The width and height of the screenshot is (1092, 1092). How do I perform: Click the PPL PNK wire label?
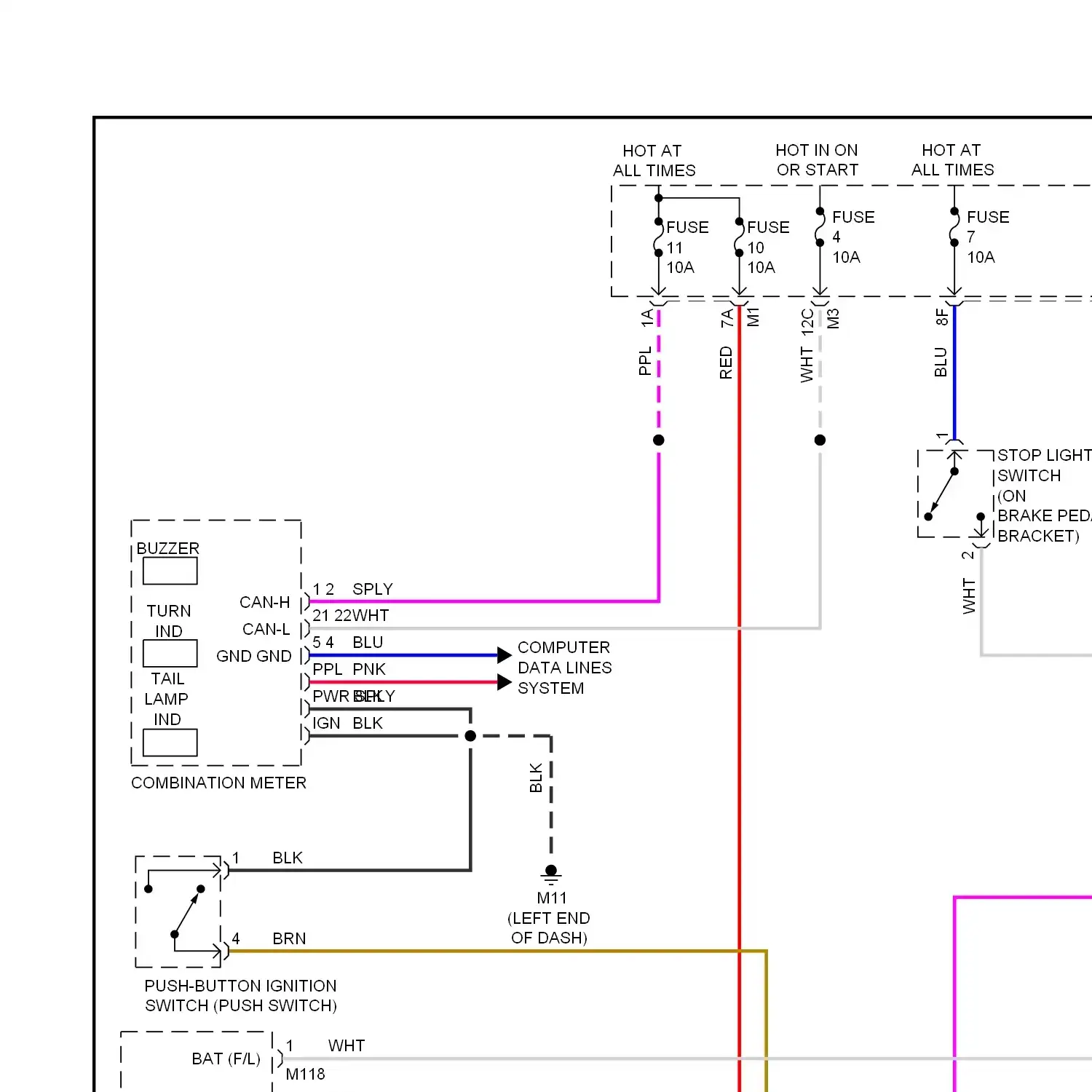point(349,669)
